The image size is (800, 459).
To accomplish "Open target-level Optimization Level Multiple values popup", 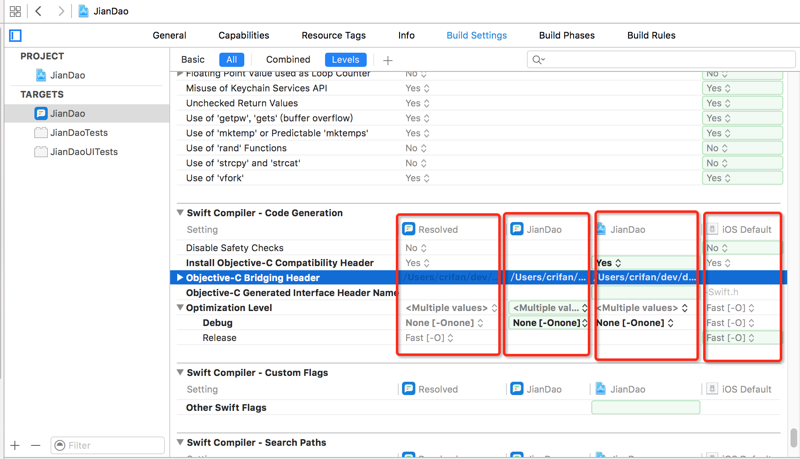I will 550,308.
